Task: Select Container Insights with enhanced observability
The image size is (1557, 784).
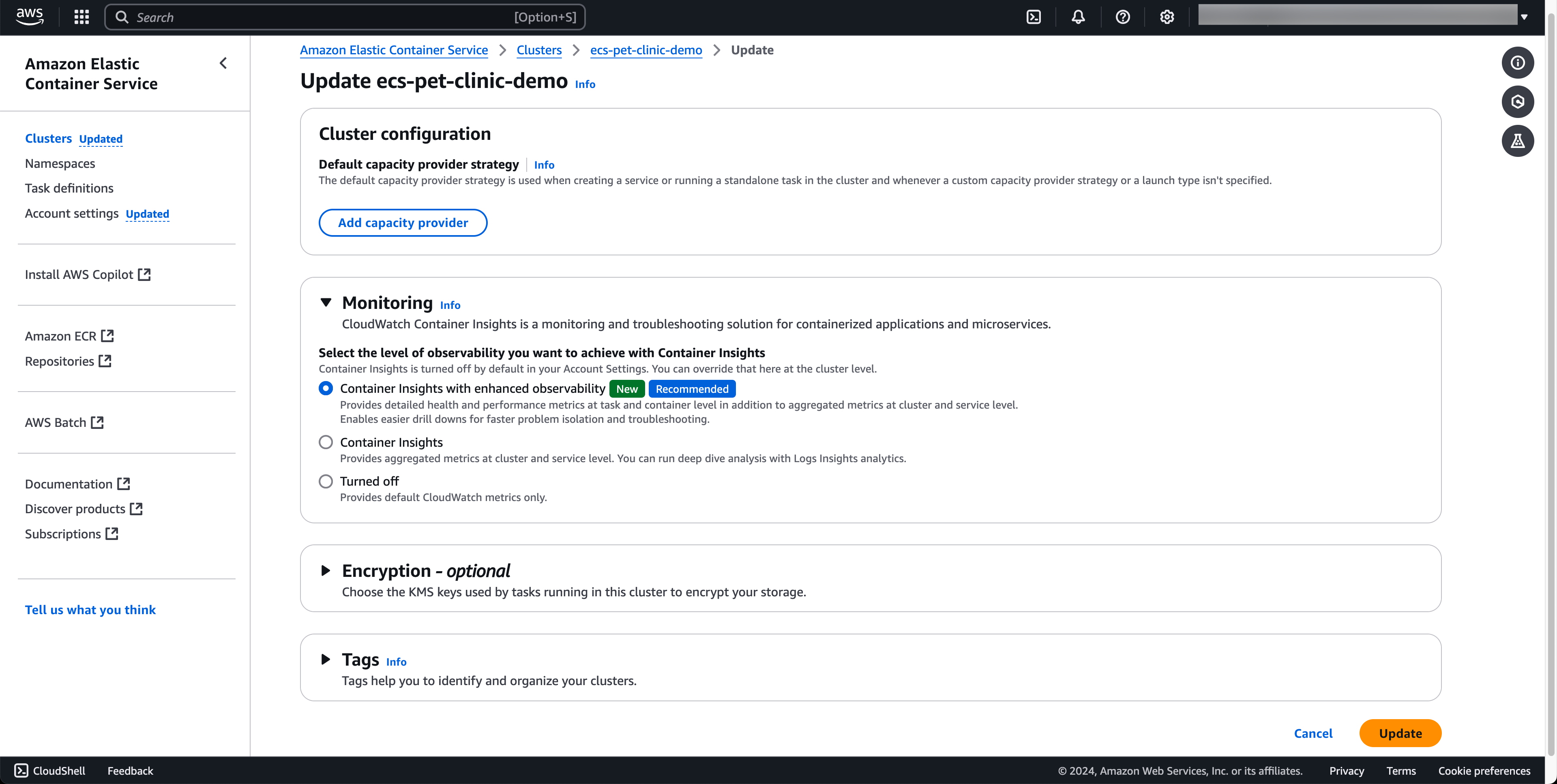Action: coord(326,388)
